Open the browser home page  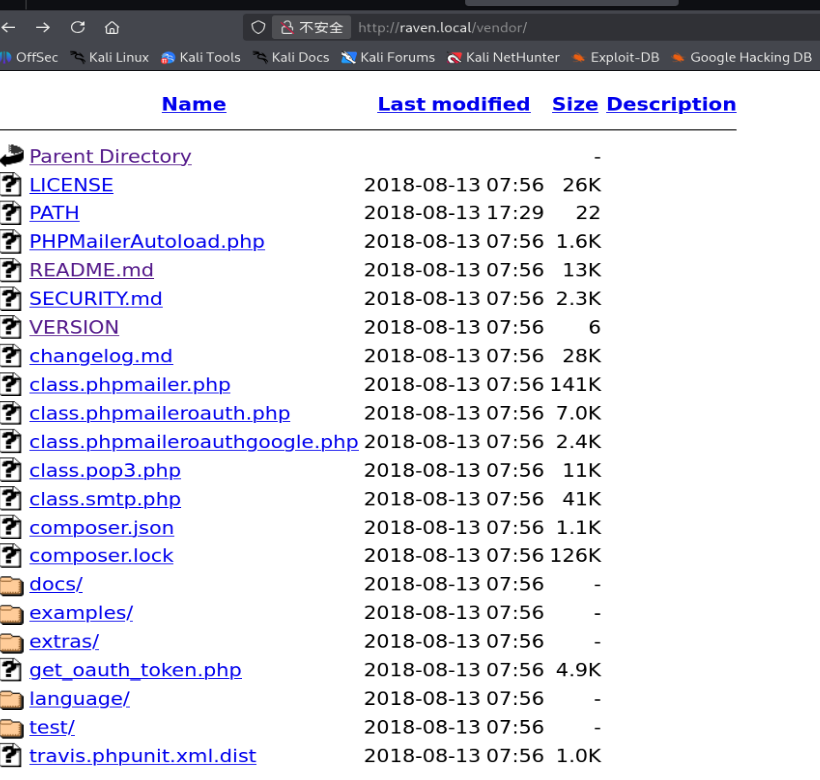[112, 27]
